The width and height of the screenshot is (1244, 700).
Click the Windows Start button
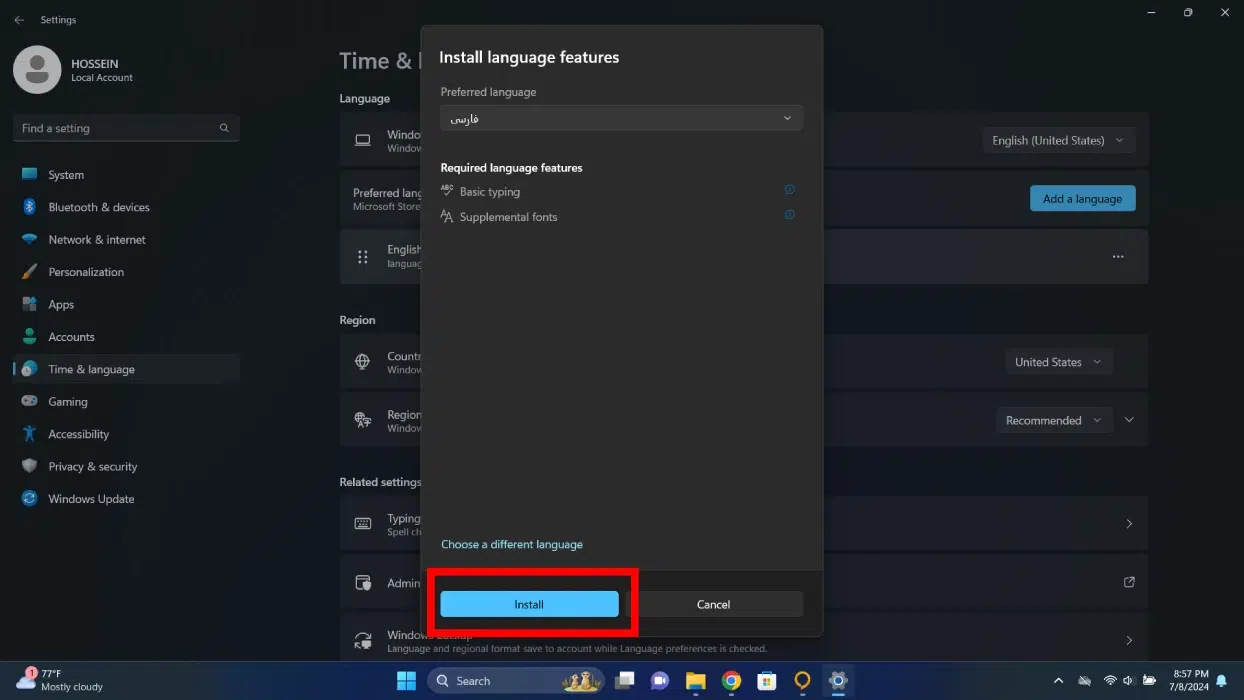406,681
